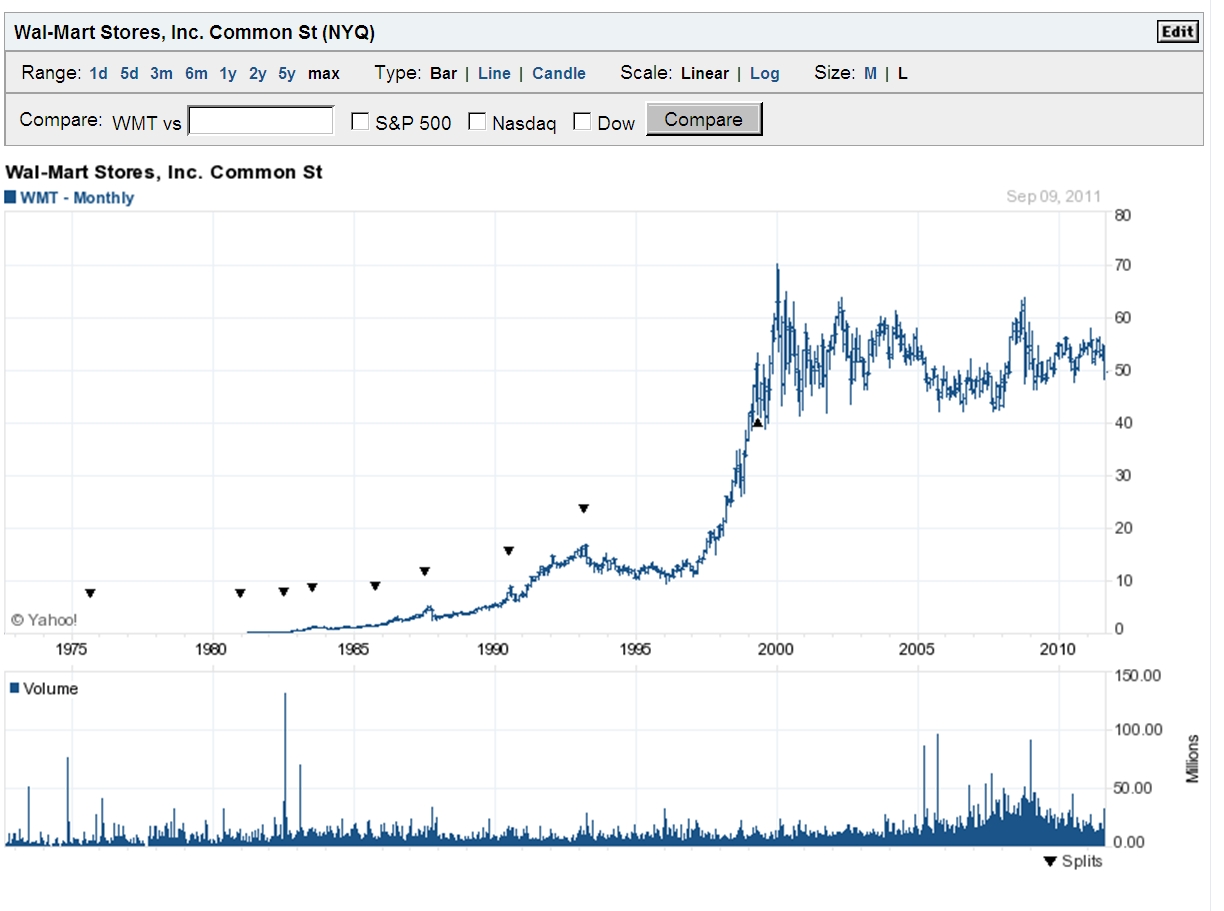Focus the WMT vs compare input field
The width and height of the screenshot is (1224, 911).
pos(261,121)
